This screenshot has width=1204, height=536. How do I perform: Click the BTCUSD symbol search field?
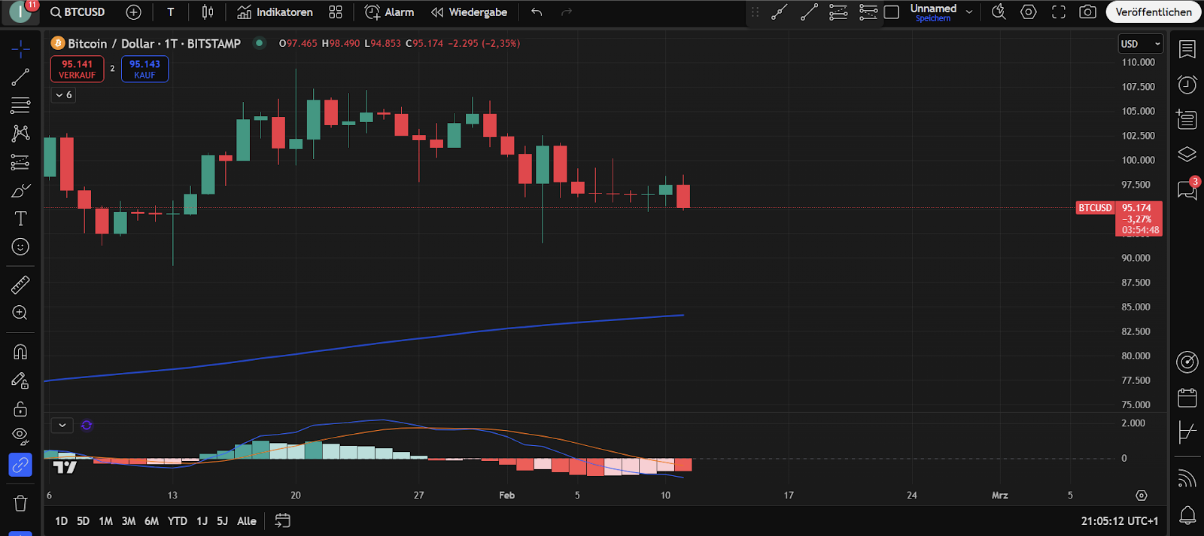(84, 12)
